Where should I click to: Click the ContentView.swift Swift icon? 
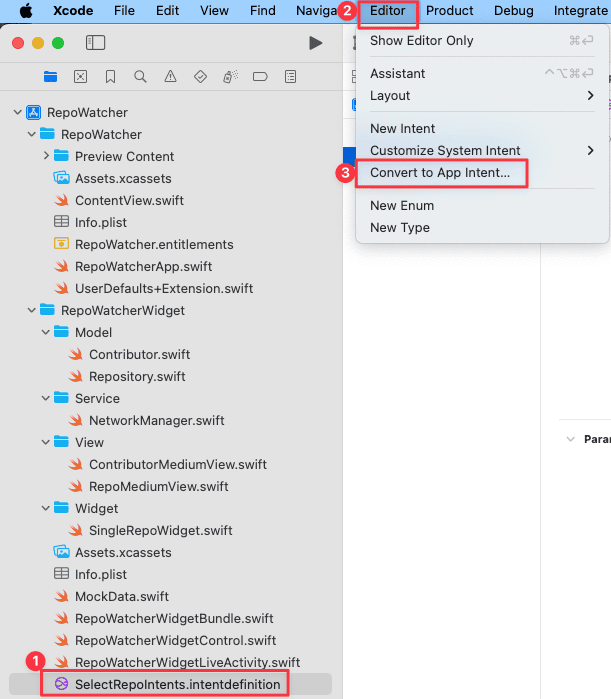coord(62,201)
